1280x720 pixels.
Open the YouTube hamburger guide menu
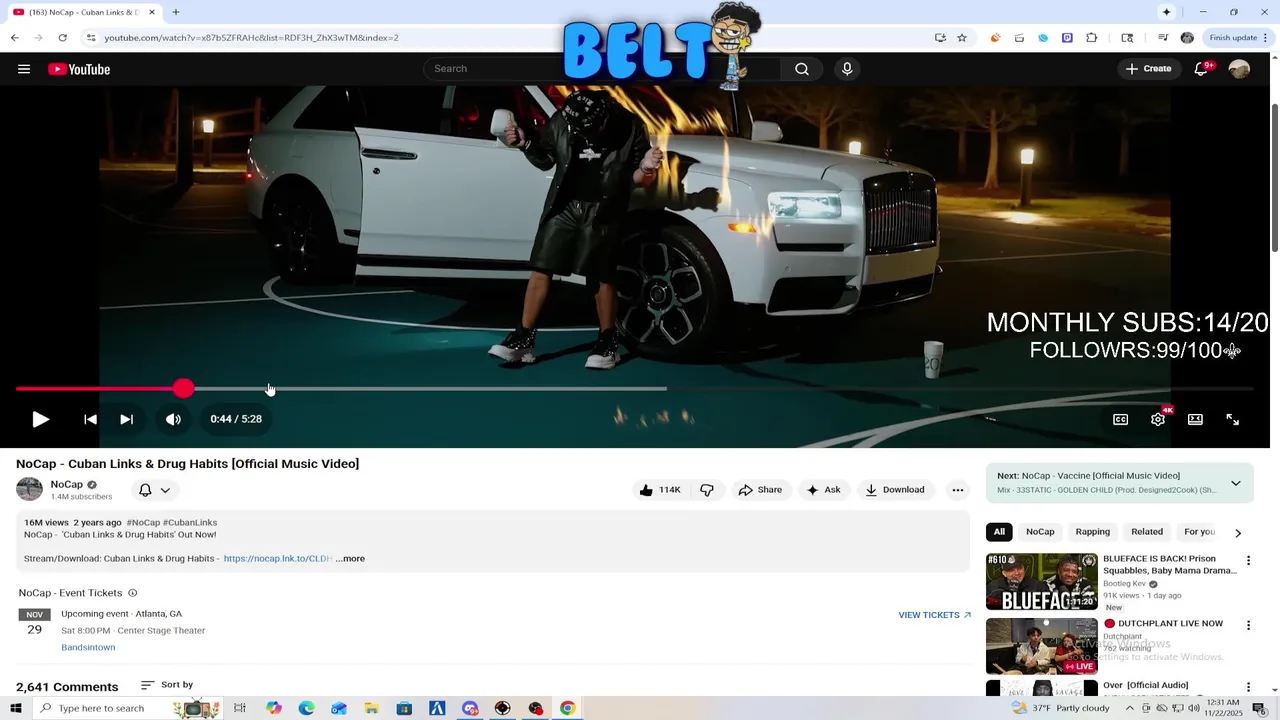click(24, 69)
